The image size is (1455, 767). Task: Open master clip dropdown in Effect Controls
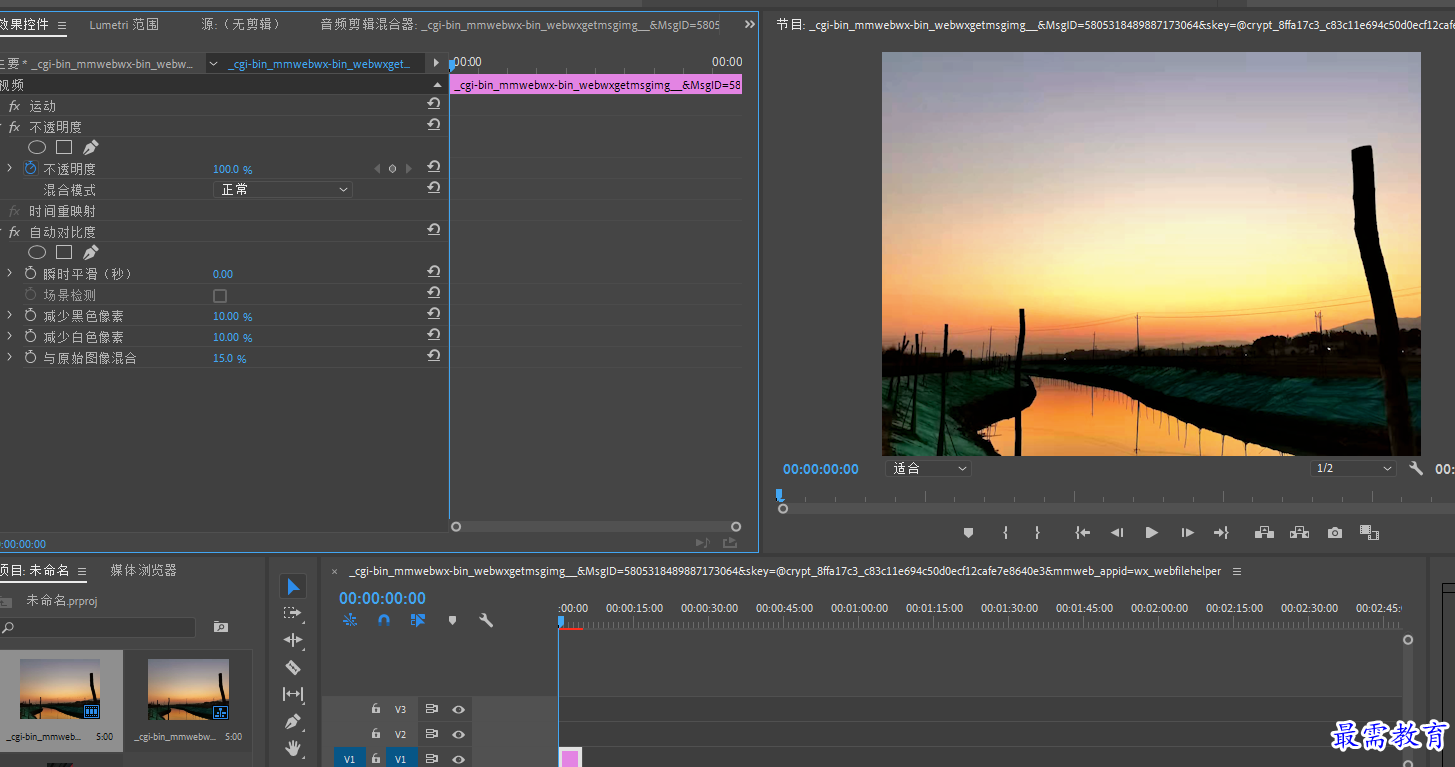pyautogui.click(x=213, y=64)
